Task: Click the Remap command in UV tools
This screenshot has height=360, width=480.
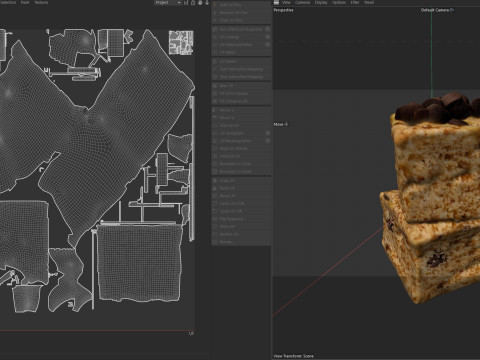Action: click(x=241, y=242)
